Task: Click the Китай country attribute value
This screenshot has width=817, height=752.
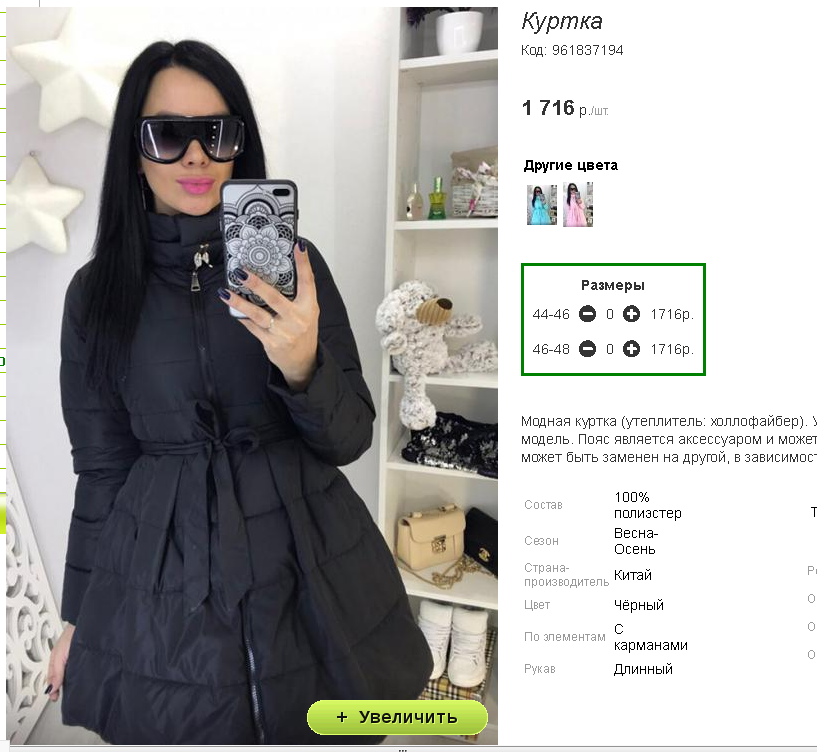Action: click(633, 575)
